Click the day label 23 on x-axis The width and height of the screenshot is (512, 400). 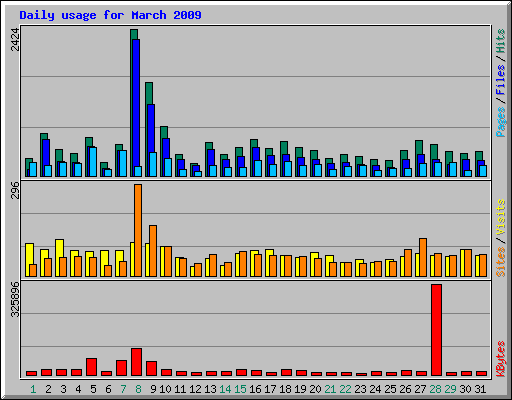click(360, 389)
